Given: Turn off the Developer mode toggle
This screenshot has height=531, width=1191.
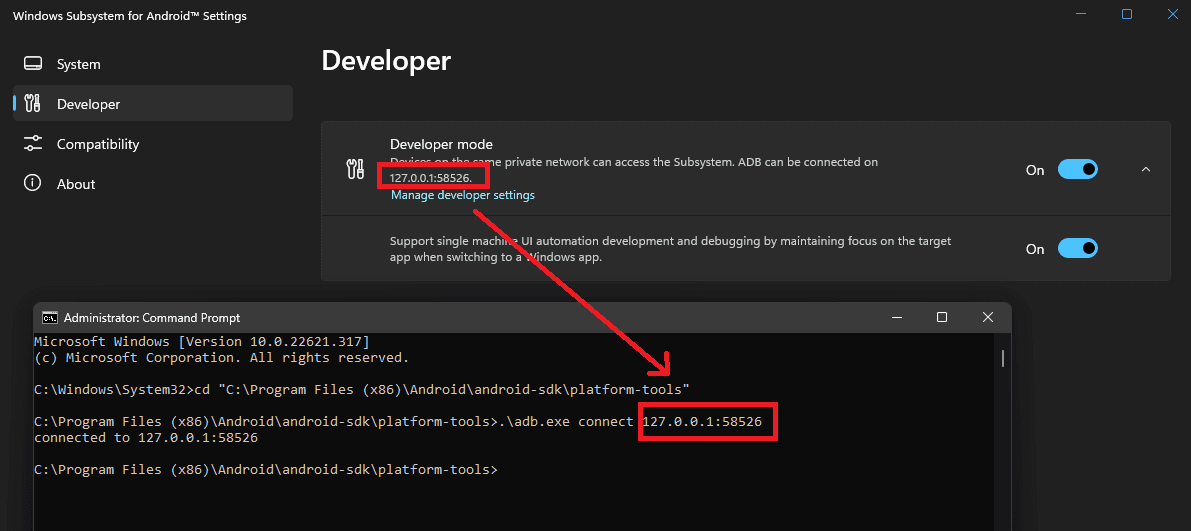Looking at the screenshot, I should pyautogui.click(x=1078, y=169).
